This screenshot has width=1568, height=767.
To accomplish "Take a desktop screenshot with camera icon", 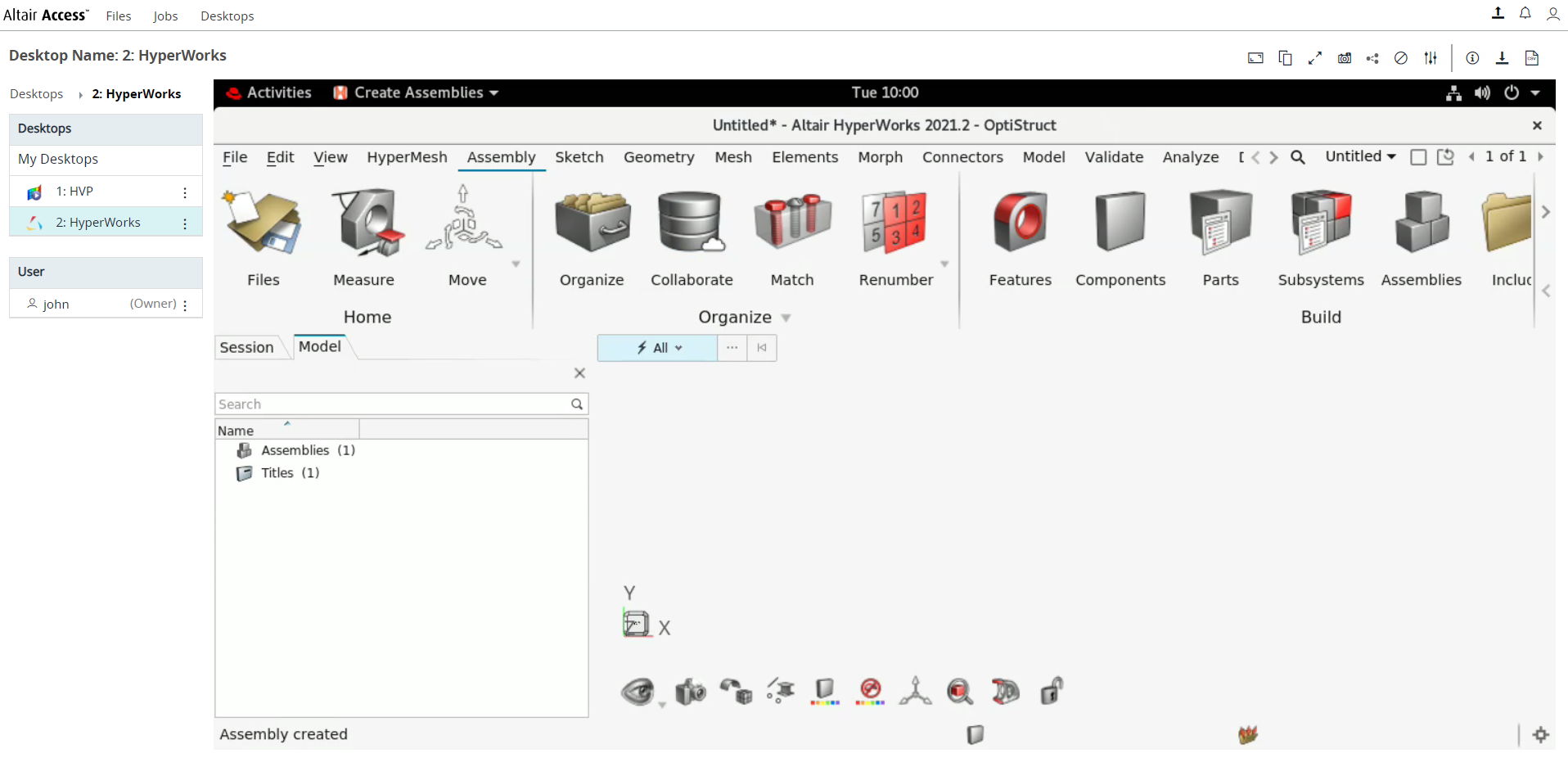I will pyautogui.click(x=1344, y=58).
